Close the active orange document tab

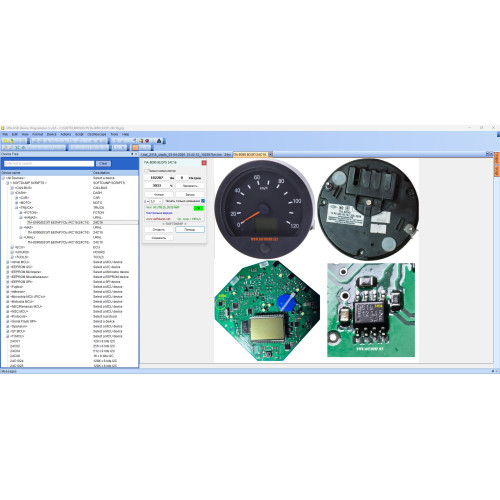(271, 154)
